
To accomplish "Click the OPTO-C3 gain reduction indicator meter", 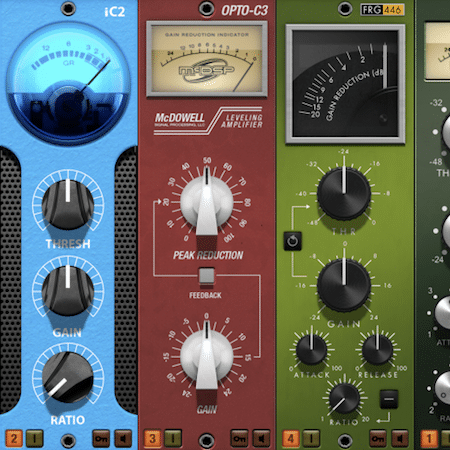I will 207,59.
